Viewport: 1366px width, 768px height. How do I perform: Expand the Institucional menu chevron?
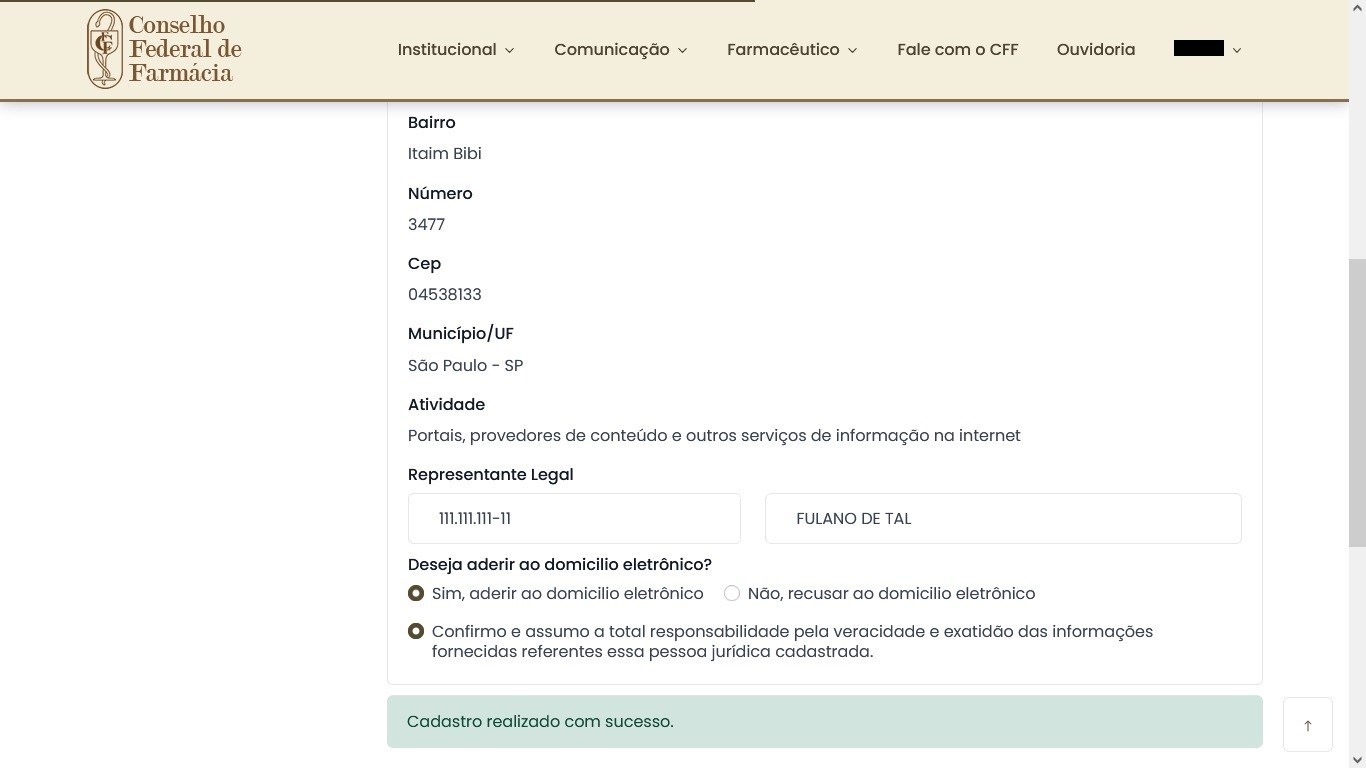click(x=509, y=50)
